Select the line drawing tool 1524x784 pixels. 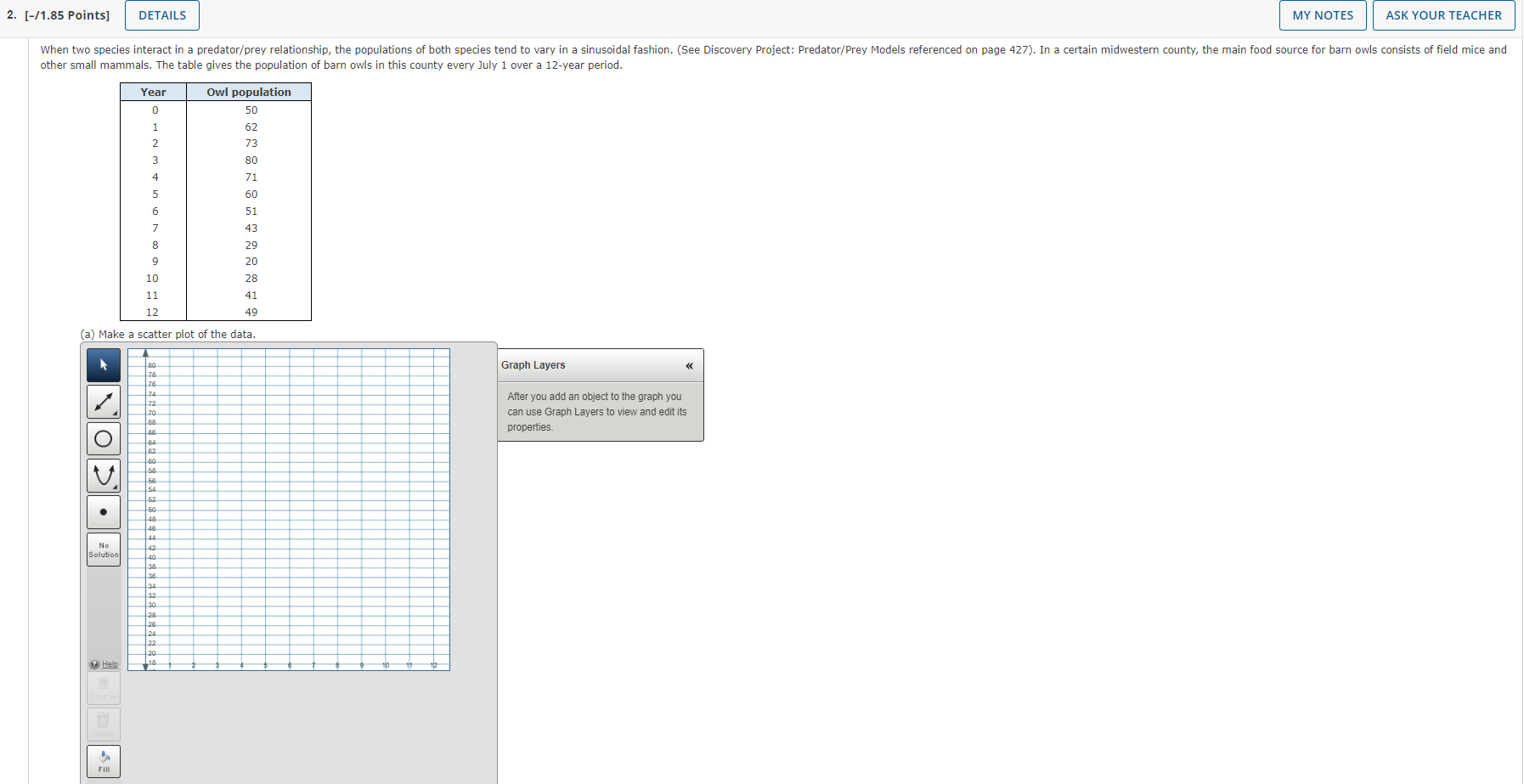(103, 401)
